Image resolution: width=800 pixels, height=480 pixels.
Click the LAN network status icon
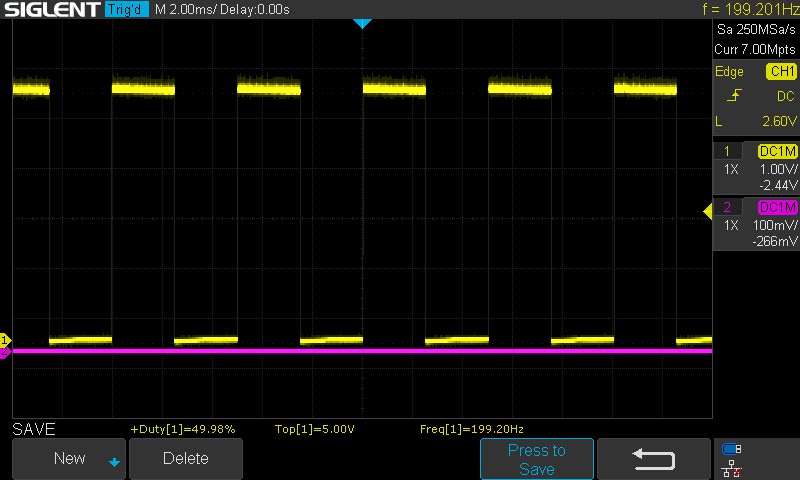pos(731,468)
